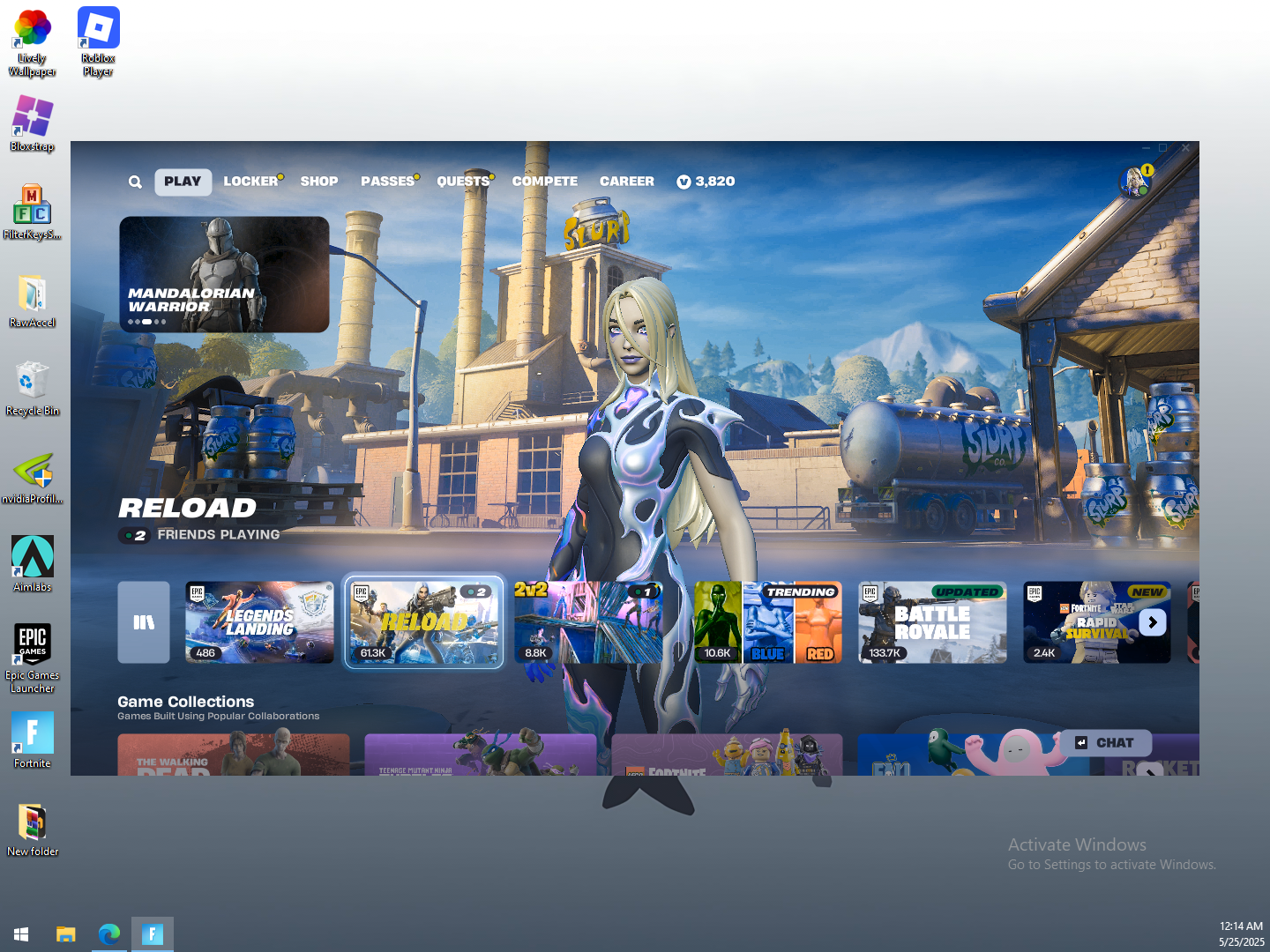Select the New folder desktop icon

33,829
